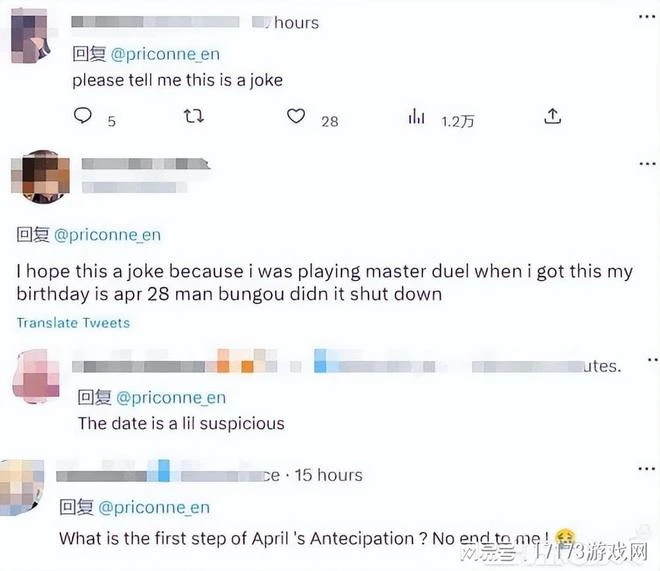Screen dimensions: 660x571
Task: Click the share upload icon
Action: point(552,116)
